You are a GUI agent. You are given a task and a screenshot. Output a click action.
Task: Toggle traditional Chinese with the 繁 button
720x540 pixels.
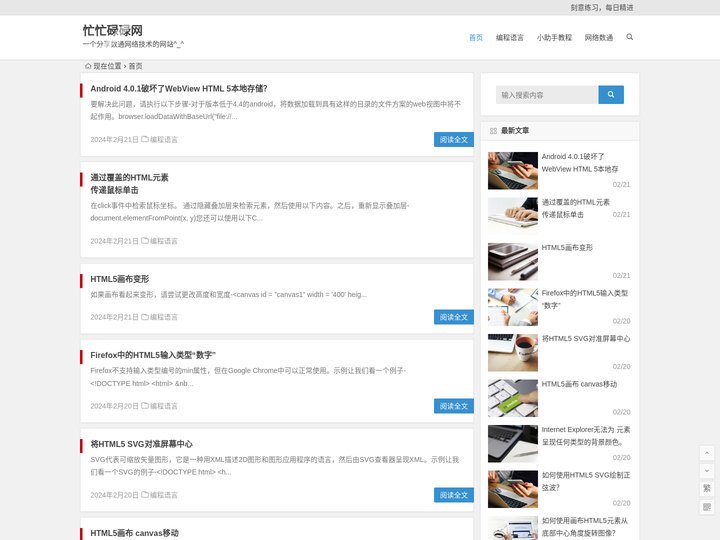[x=707, y=489]
